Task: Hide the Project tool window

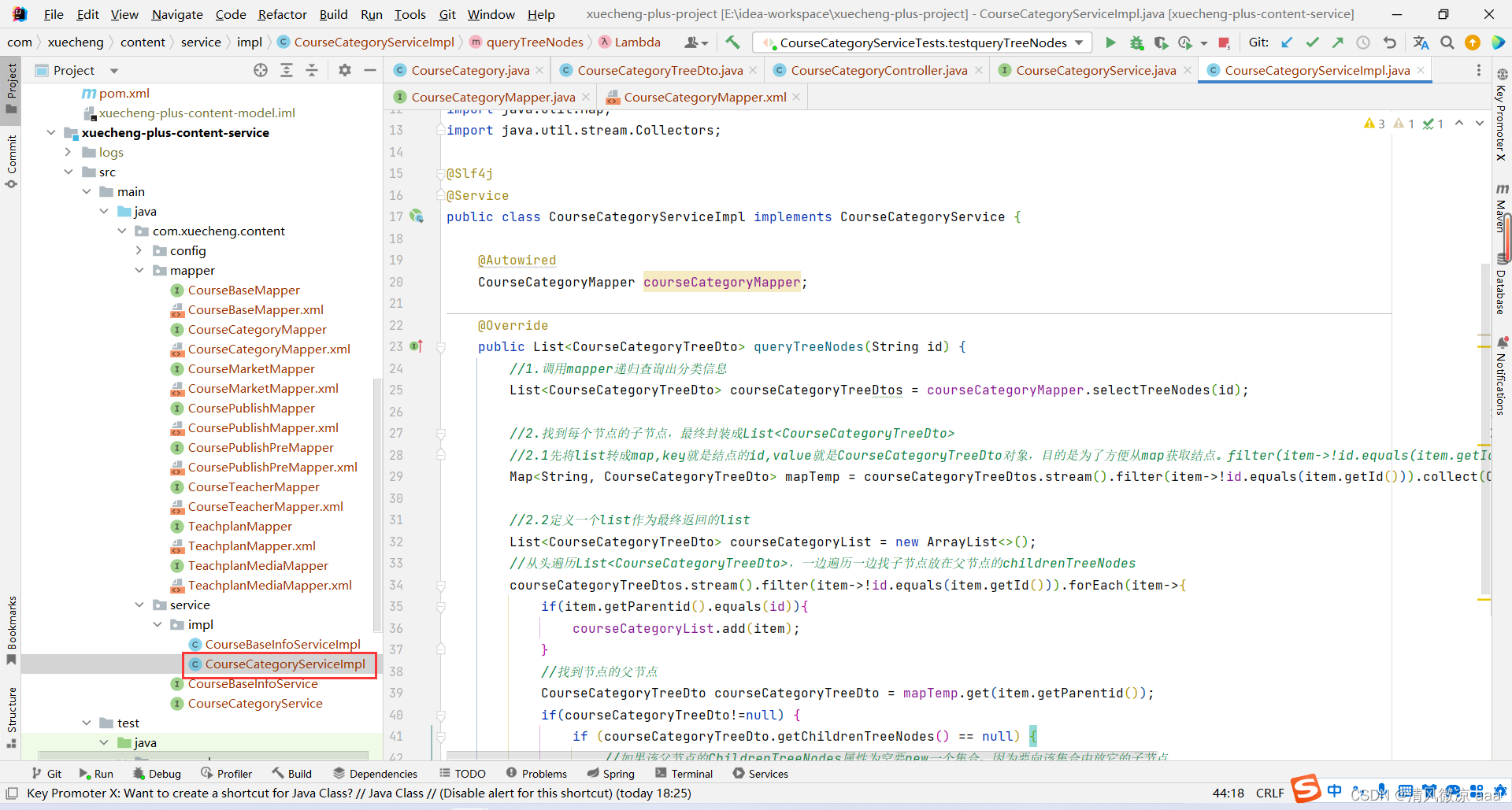Action: 370,70
